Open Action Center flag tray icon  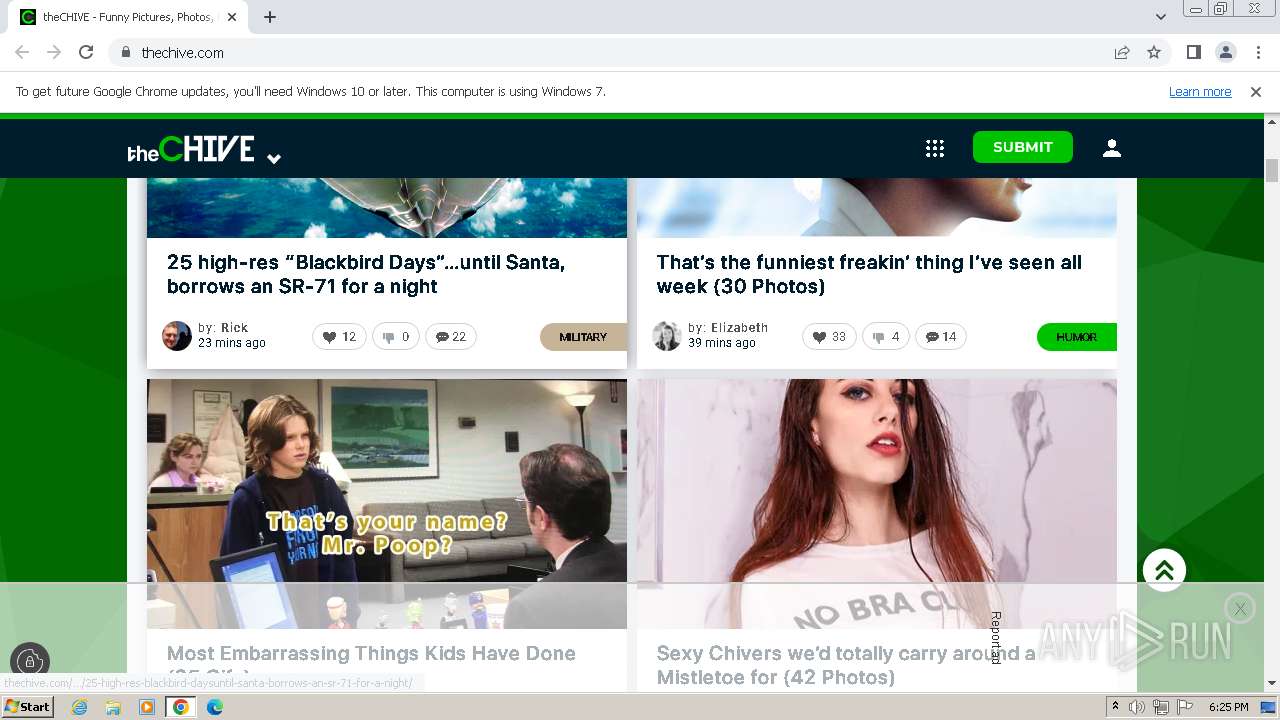click(x=1185, y=707)
